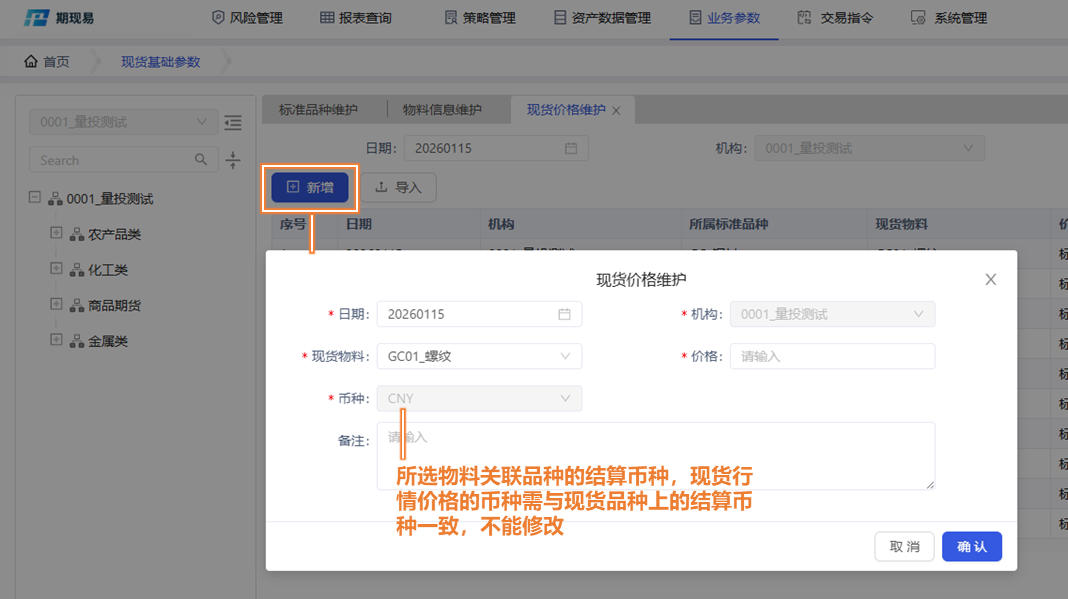This screenshot has height=599, width=1068.
Task: Click the expand/collapse tree levels icon
Action: pyautogui.click(x=233, y=160)
